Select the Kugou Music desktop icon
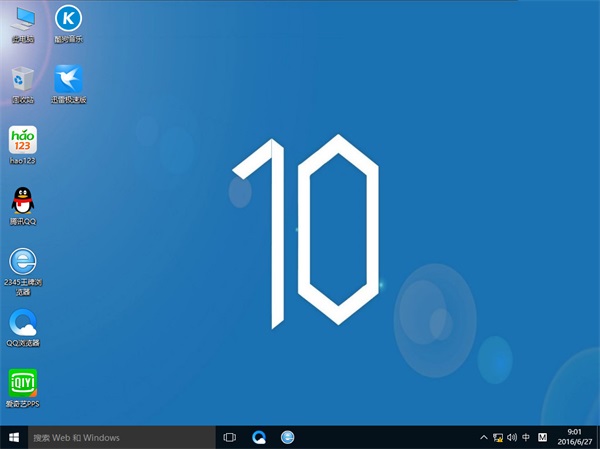Image resolution: width=600 pixels, height=449 pixels. point(68,20)
